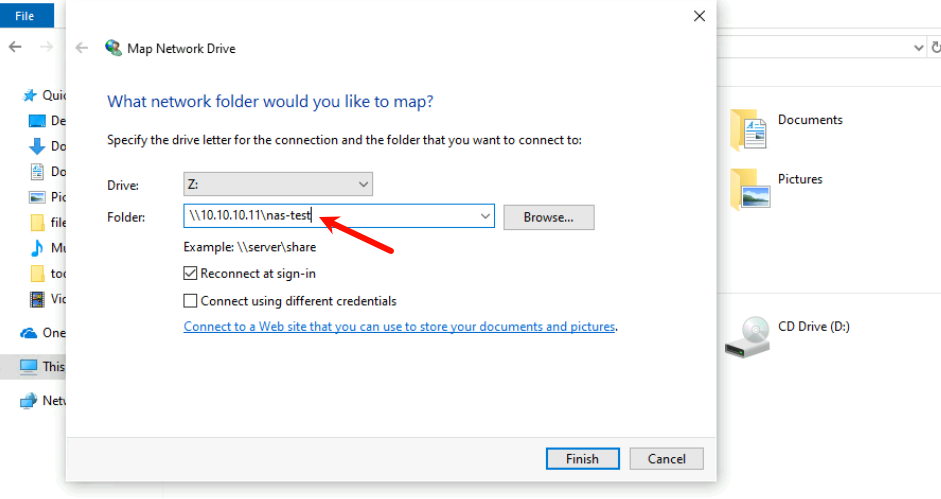Select the CD Drive (D:) icon

748,336
